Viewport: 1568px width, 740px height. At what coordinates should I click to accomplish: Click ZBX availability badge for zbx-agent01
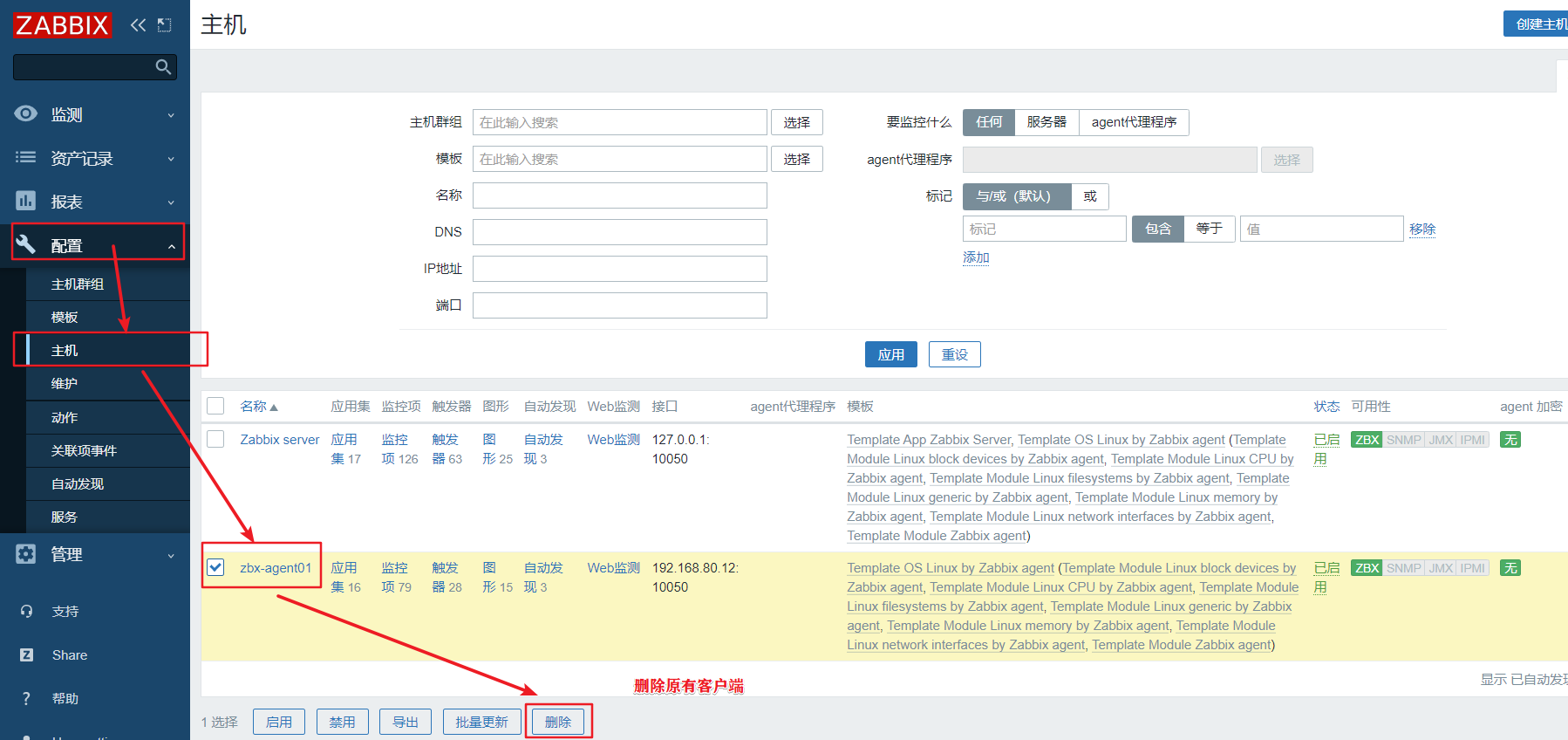(1367, 568)
